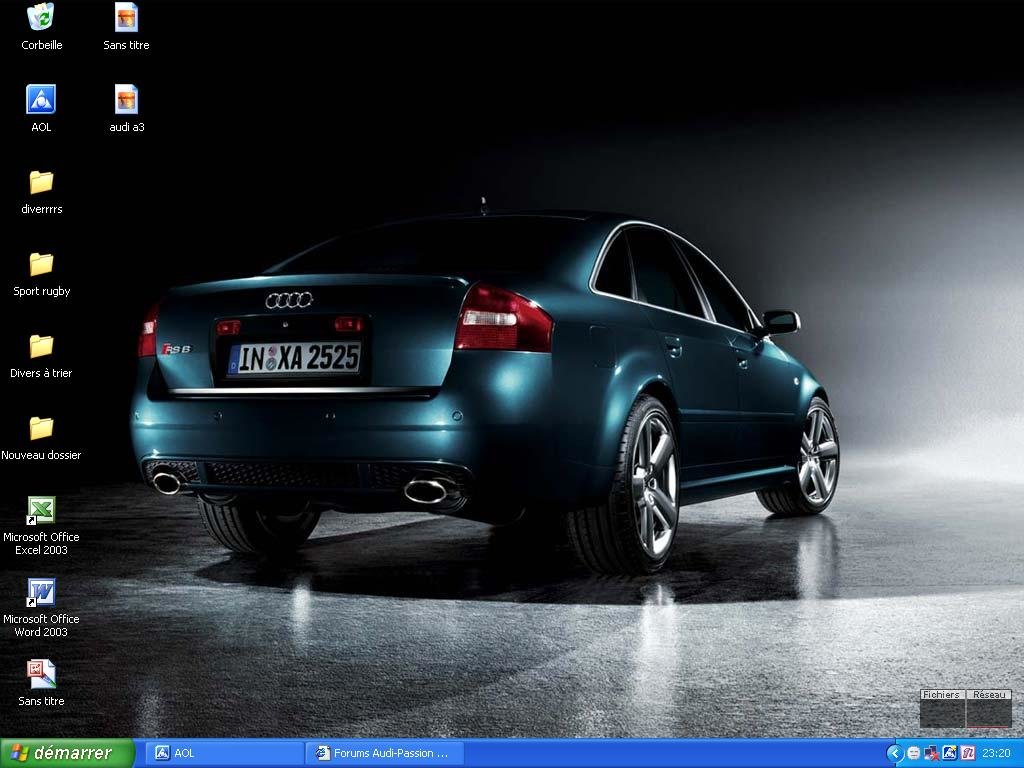Click the Microsoft Office Word 2003 shortcut
Image resolution: width=1024 pixels, height=768 pixels.
click(x=41, y=592)
